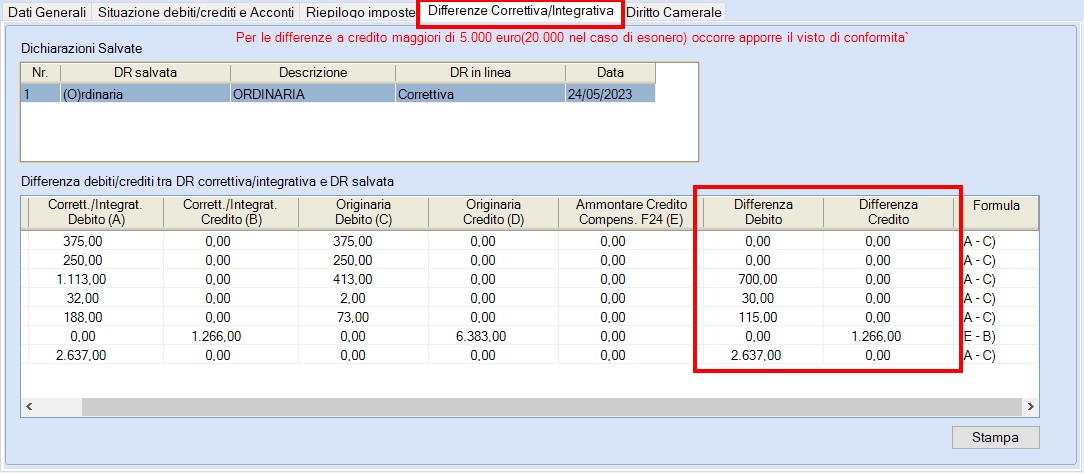Click Corrett./Integrat. Credito (B) column header
The height and width of the screenshot is (473, 1084).
tap(230, 212)
